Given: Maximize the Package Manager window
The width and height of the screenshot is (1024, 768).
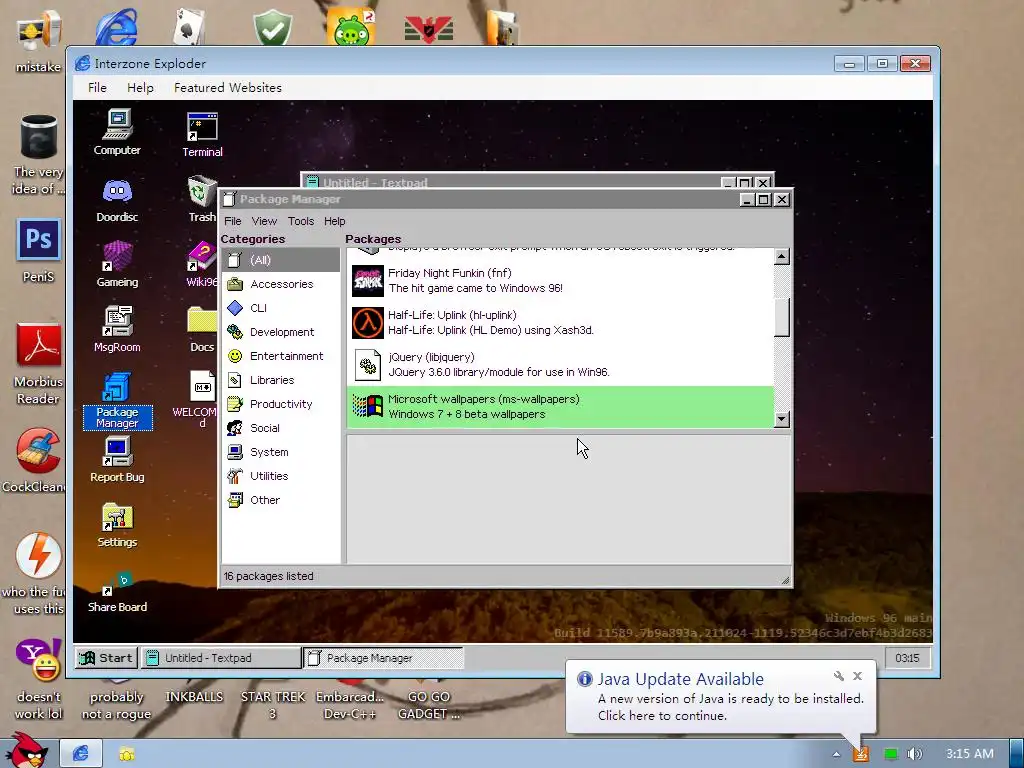Looking at the screenshot, I should tap(763, 199).
